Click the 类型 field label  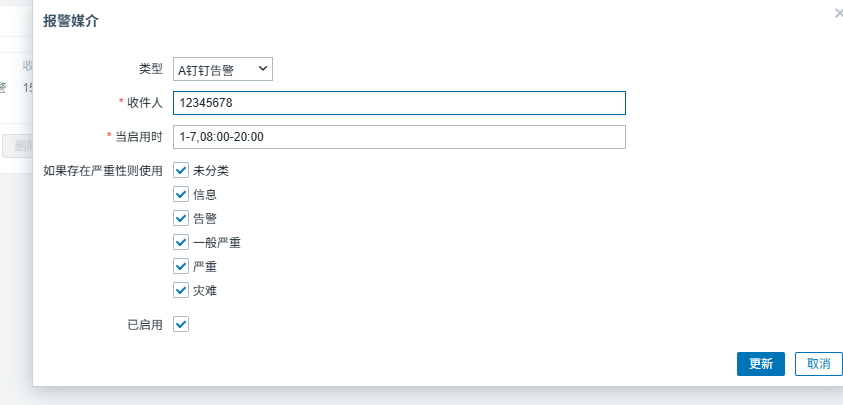(150, 69)
